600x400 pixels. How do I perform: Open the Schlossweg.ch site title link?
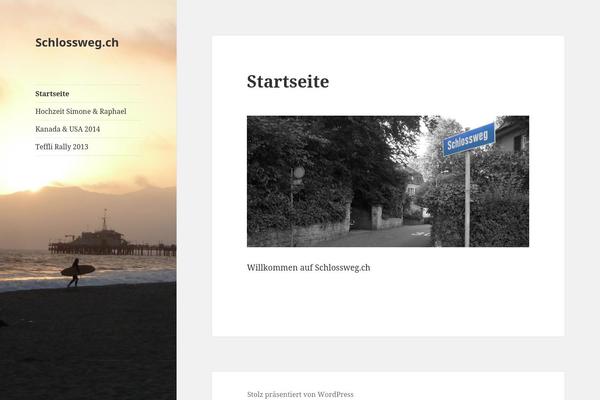tap(77, 42)
